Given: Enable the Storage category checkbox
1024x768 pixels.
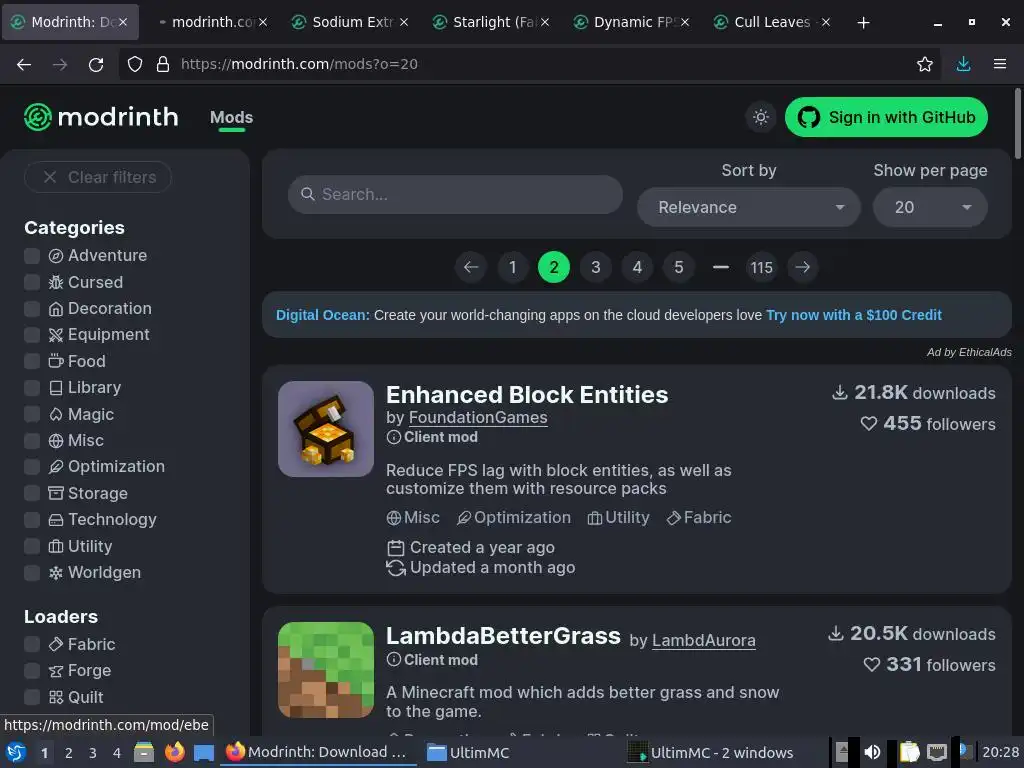Looking at the screenshot, I should 32,493.
